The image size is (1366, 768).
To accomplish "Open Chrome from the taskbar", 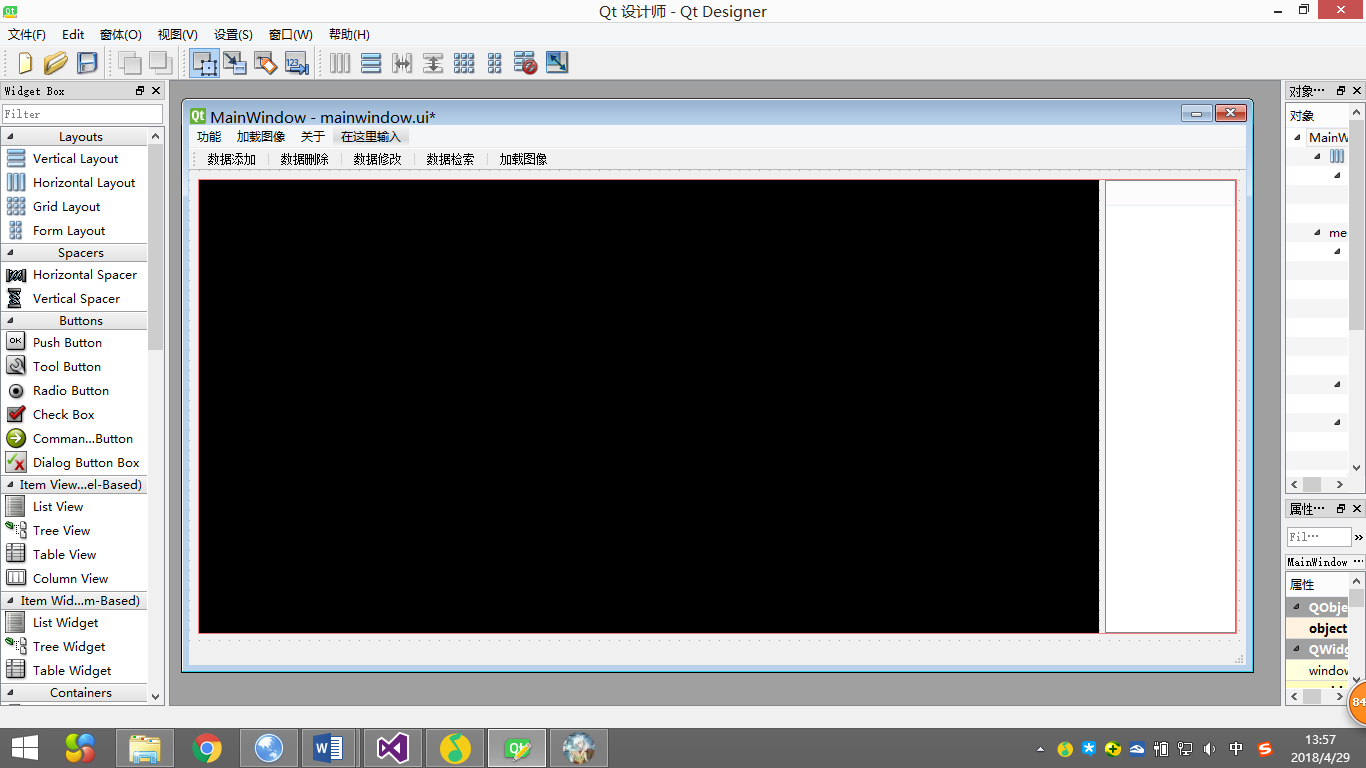I will (x=207, y=748).
